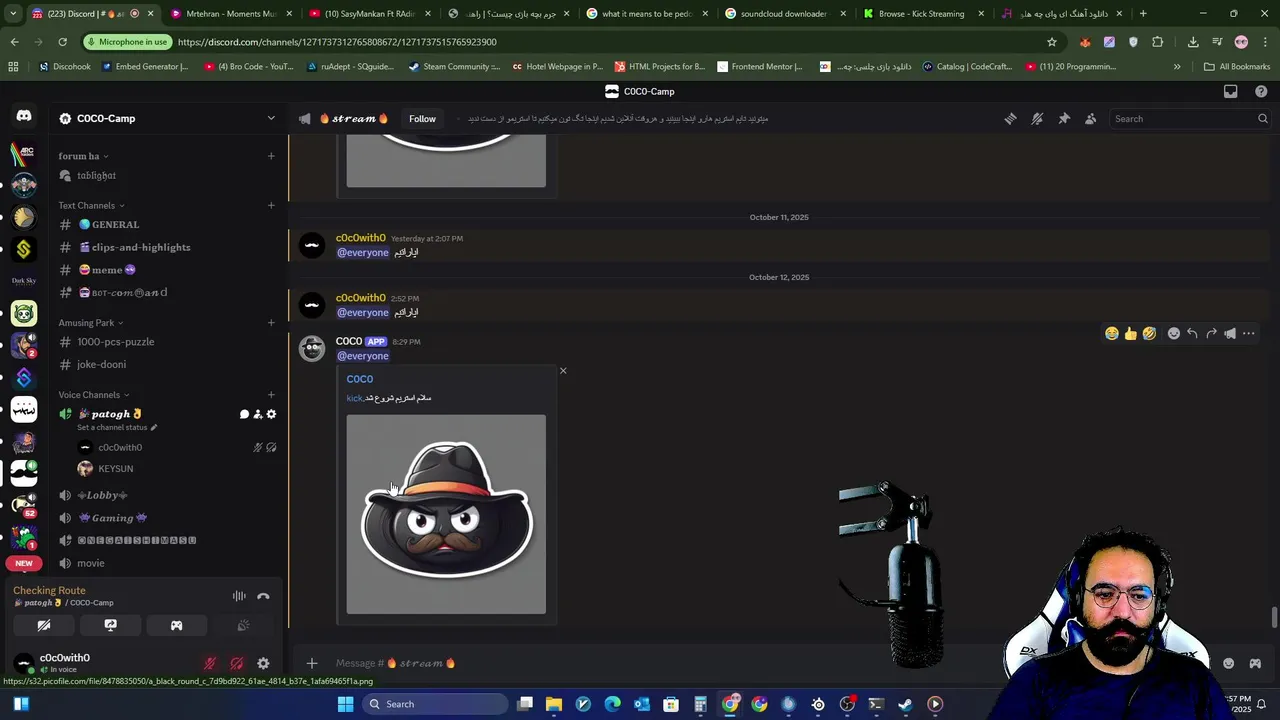1280x720 pixels.
Task: Open pinned messages in channel header
Action: pyautogui.click(x=1064, y=119)
